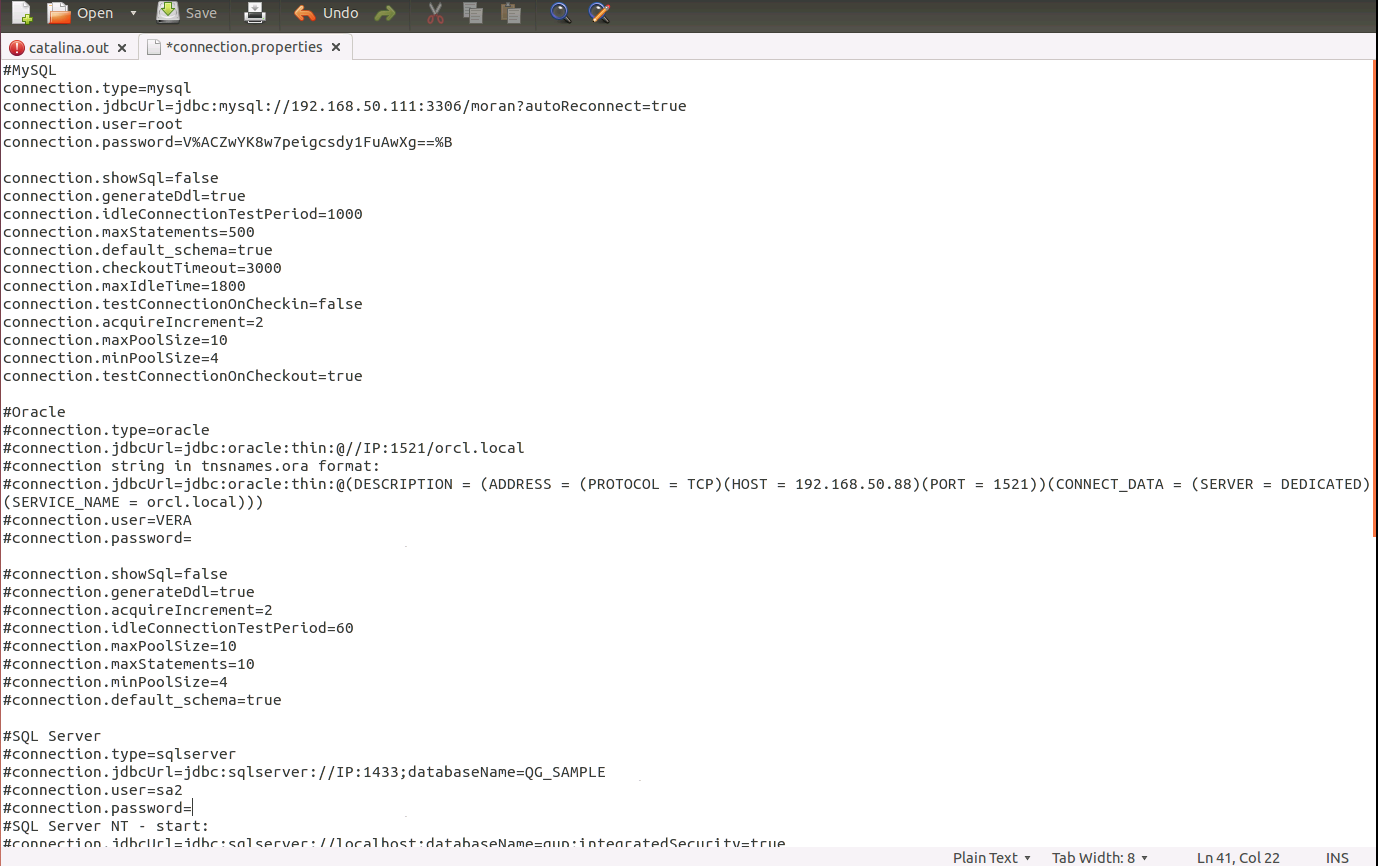Create a new document with the toolbar icon
The width and height of the screenshot is (1378, 866).
[21, 13]
